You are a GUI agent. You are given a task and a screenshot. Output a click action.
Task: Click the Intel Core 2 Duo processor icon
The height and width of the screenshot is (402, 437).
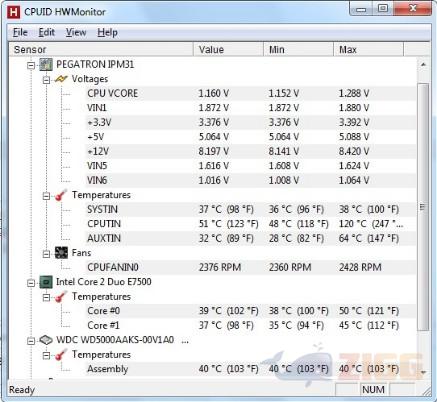pyautogui.click(x=46, y=282)
